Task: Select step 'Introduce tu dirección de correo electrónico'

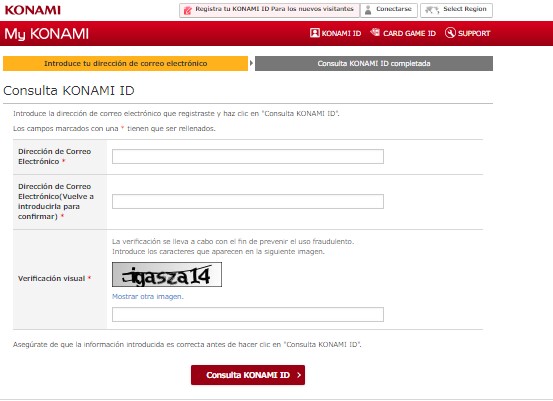Action: click(126, 63)
